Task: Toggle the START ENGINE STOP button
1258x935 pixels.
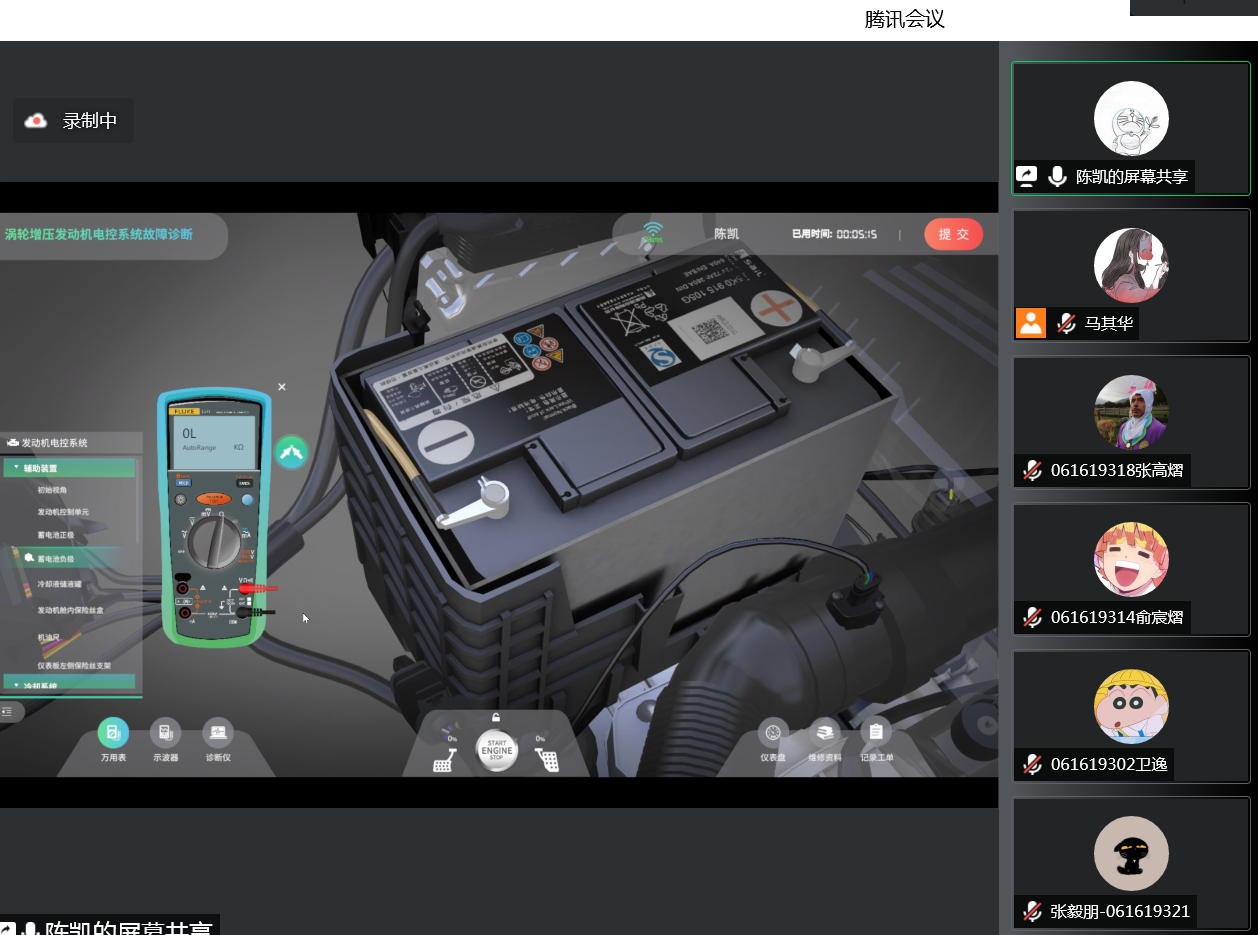Action: tap(497, 750)
